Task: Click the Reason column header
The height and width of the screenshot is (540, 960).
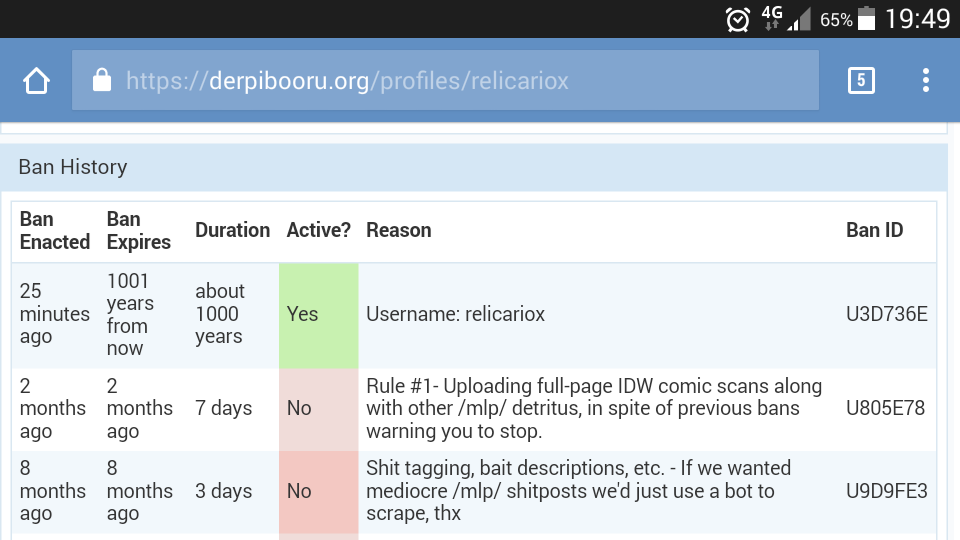Action: point(399,230)
